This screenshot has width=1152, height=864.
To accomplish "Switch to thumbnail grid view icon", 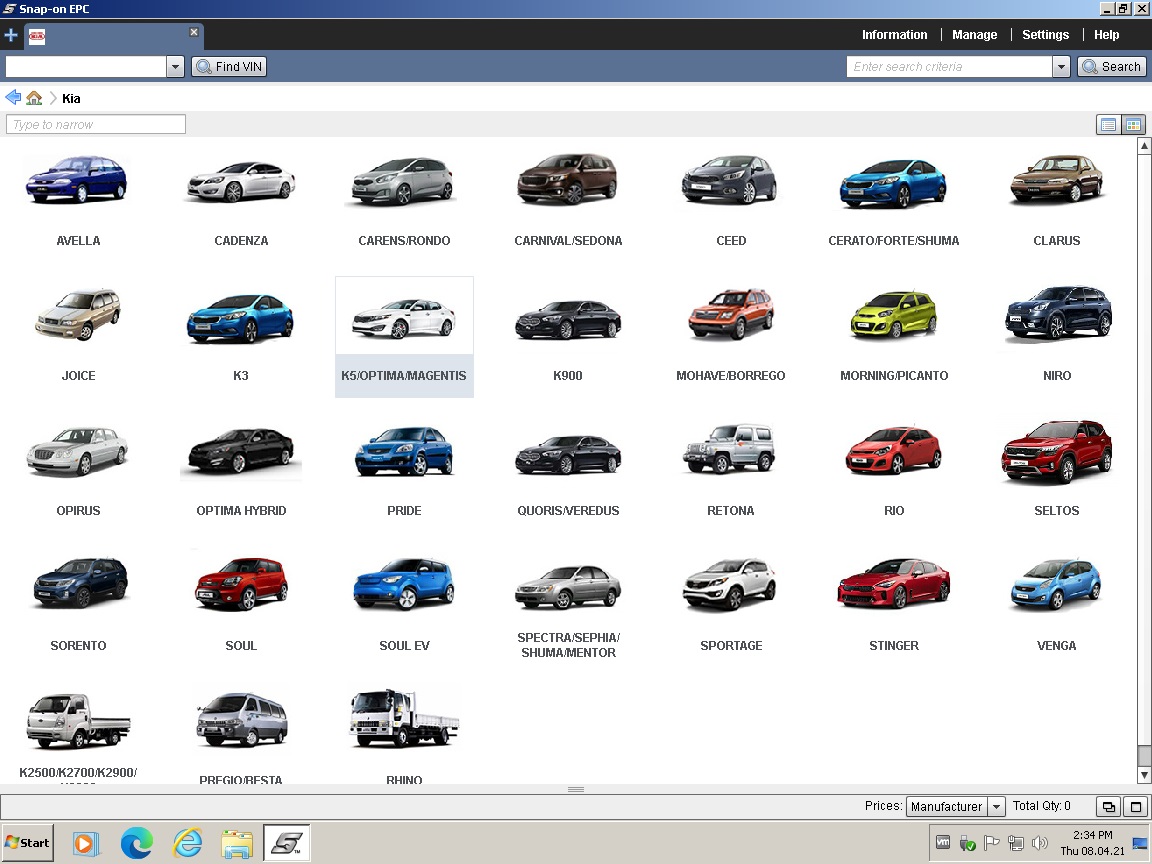I will click(1134, 125).
